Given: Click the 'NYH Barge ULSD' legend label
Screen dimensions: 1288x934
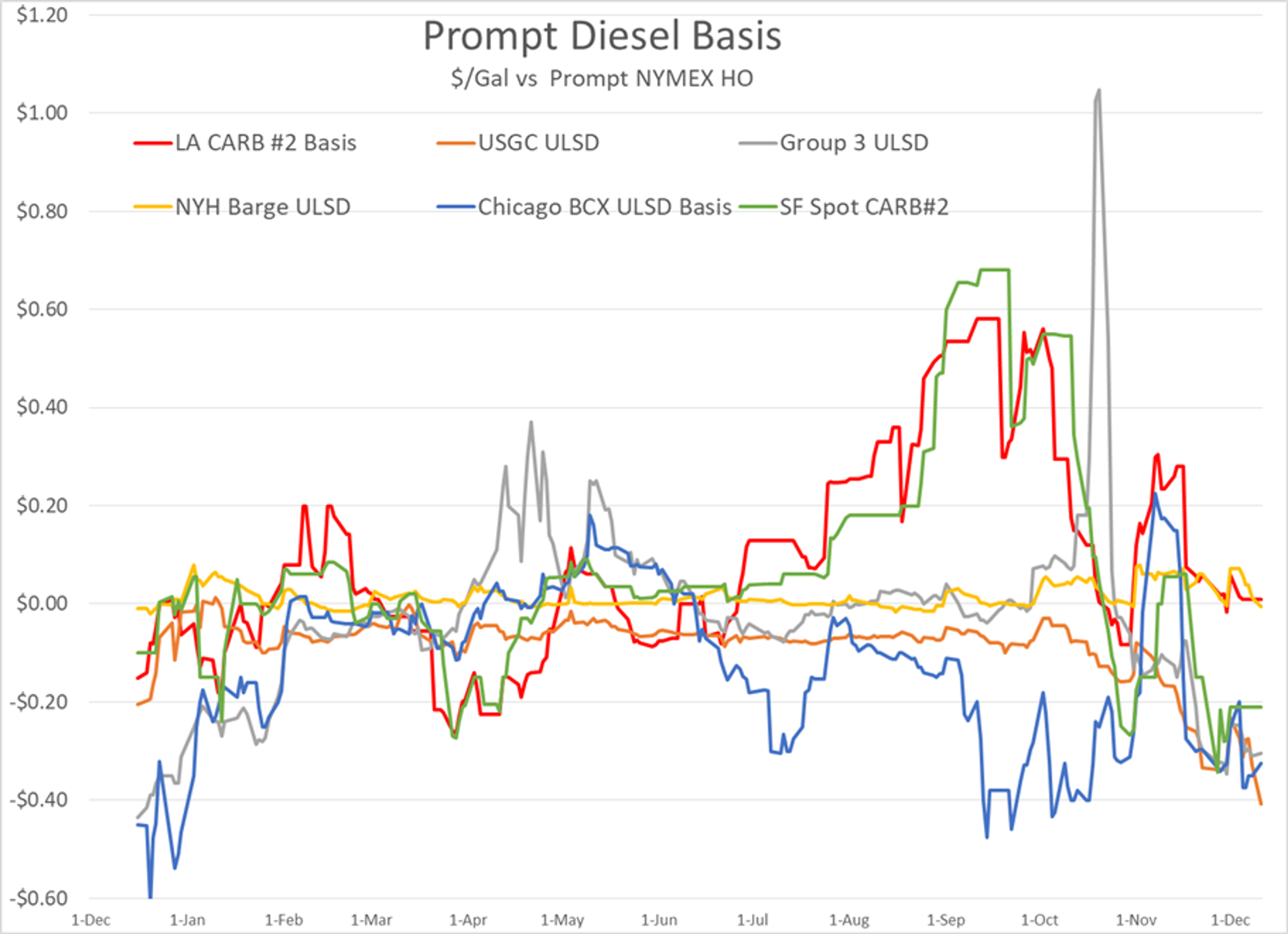Looking at the screenshot, I should click(x=262, y=207).
